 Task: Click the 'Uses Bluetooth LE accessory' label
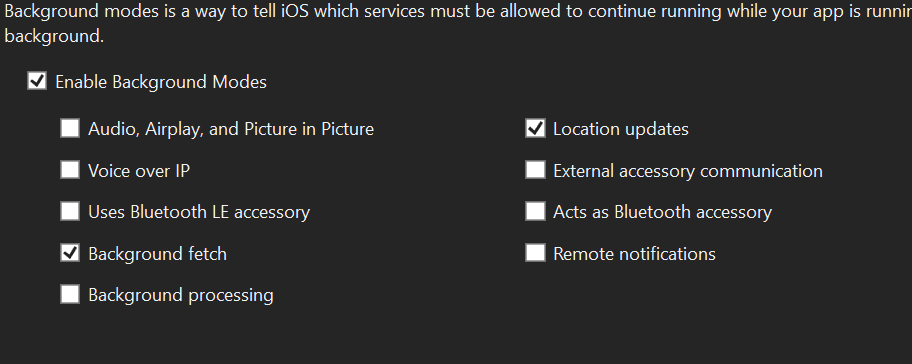[x=199, y=212]
